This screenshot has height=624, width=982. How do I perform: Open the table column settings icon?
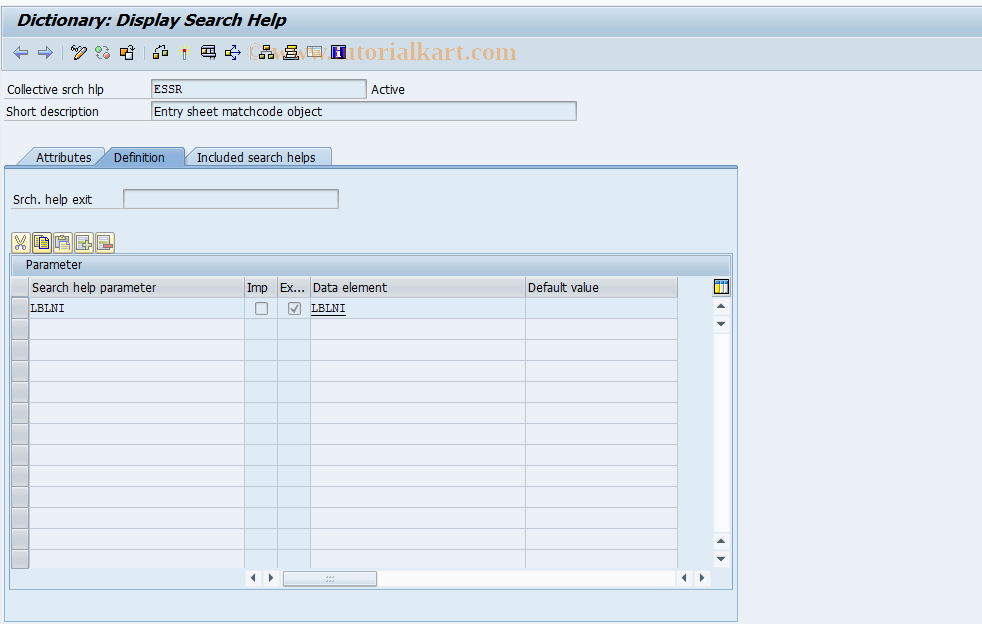(721, 287)
